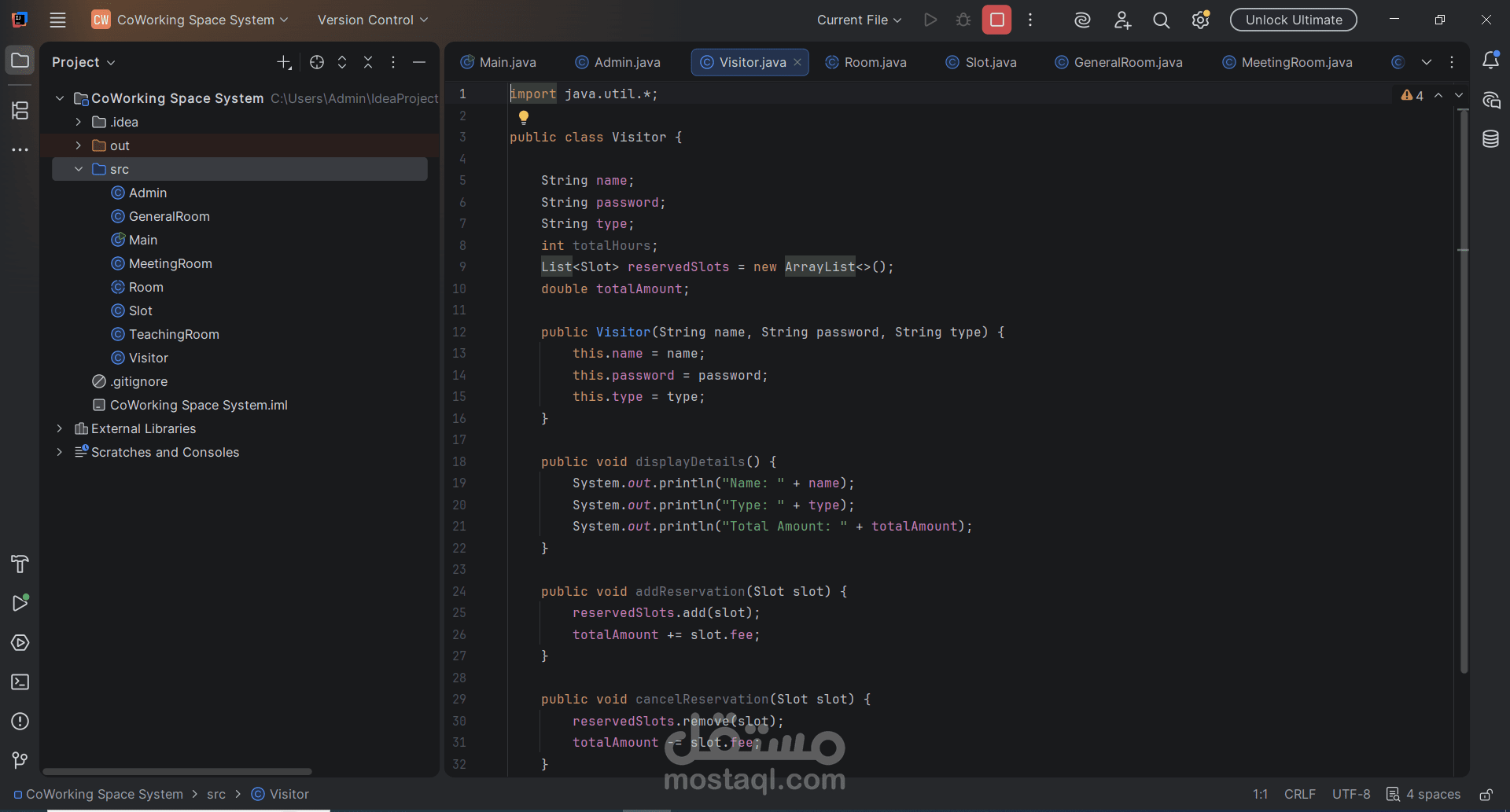This screenshot has width=1510, height=812.
Task: Open the 4 warnings inspection widget
Action: pos(1412,95)
